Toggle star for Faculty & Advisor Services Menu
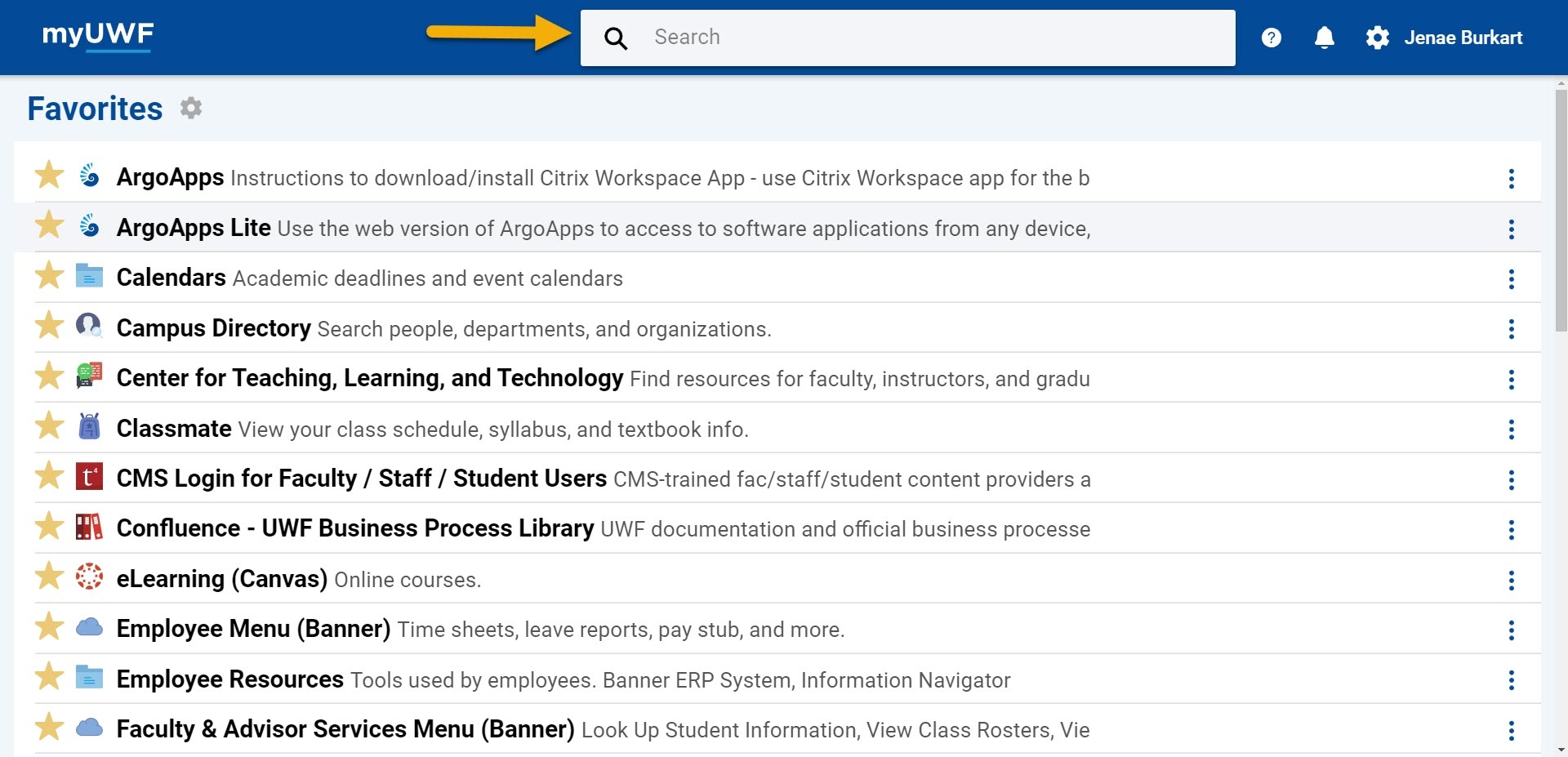Image resolution: width=1568 pixels, height=757 pixels. pos(49,727)
